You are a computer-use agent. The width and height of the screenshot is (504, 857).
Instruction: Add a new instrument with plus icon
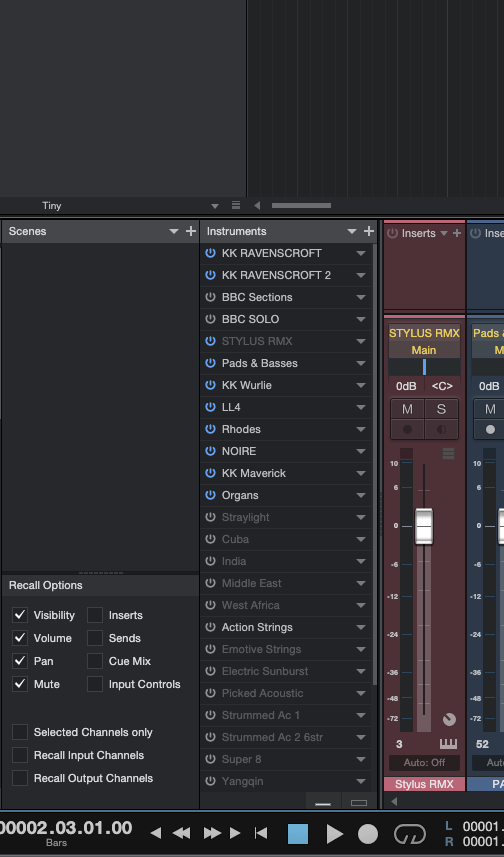tap(369, 231)
